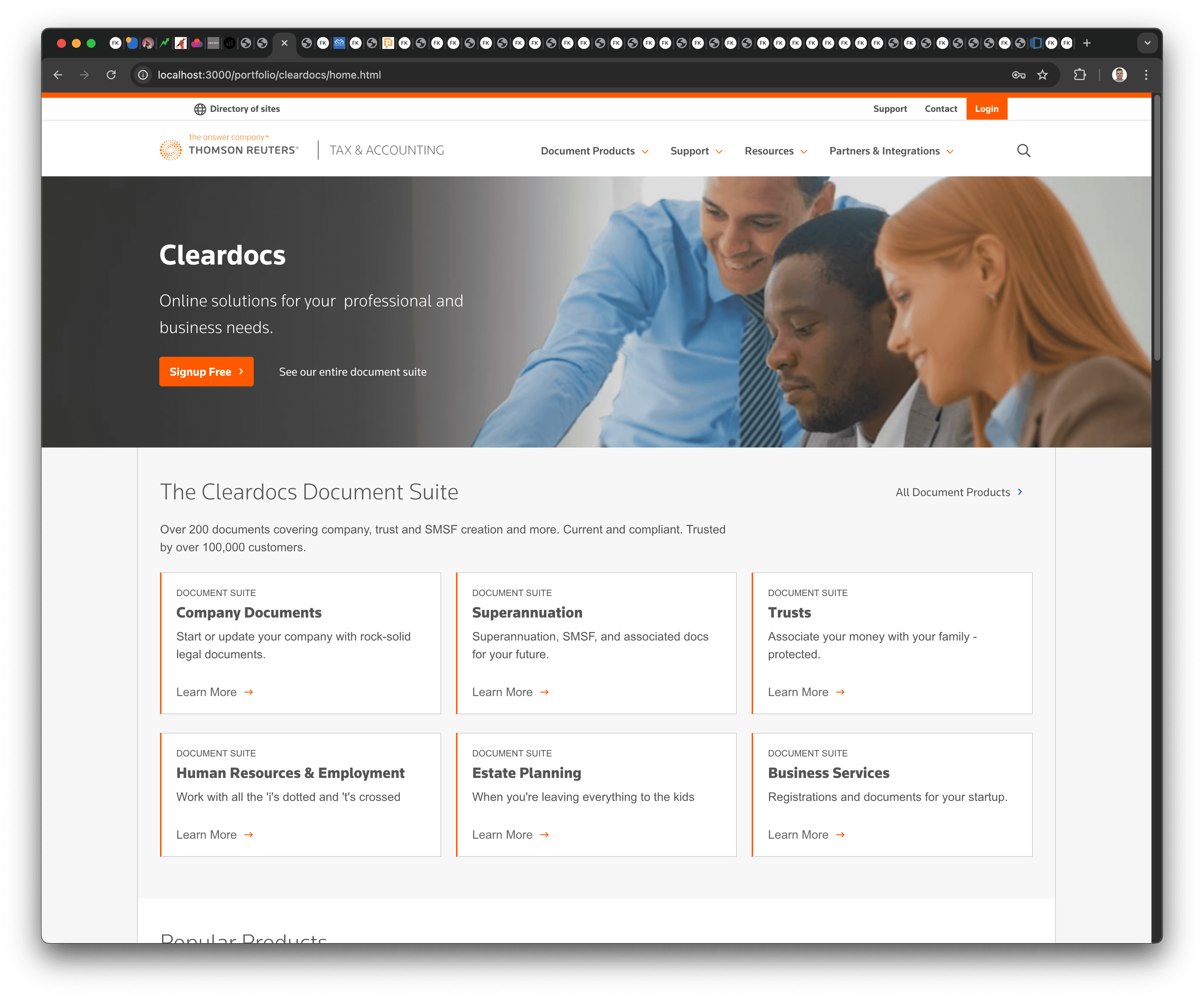Open the Chrome three-dot menu
1204x998 pixels.
[x=1145, y=74]
